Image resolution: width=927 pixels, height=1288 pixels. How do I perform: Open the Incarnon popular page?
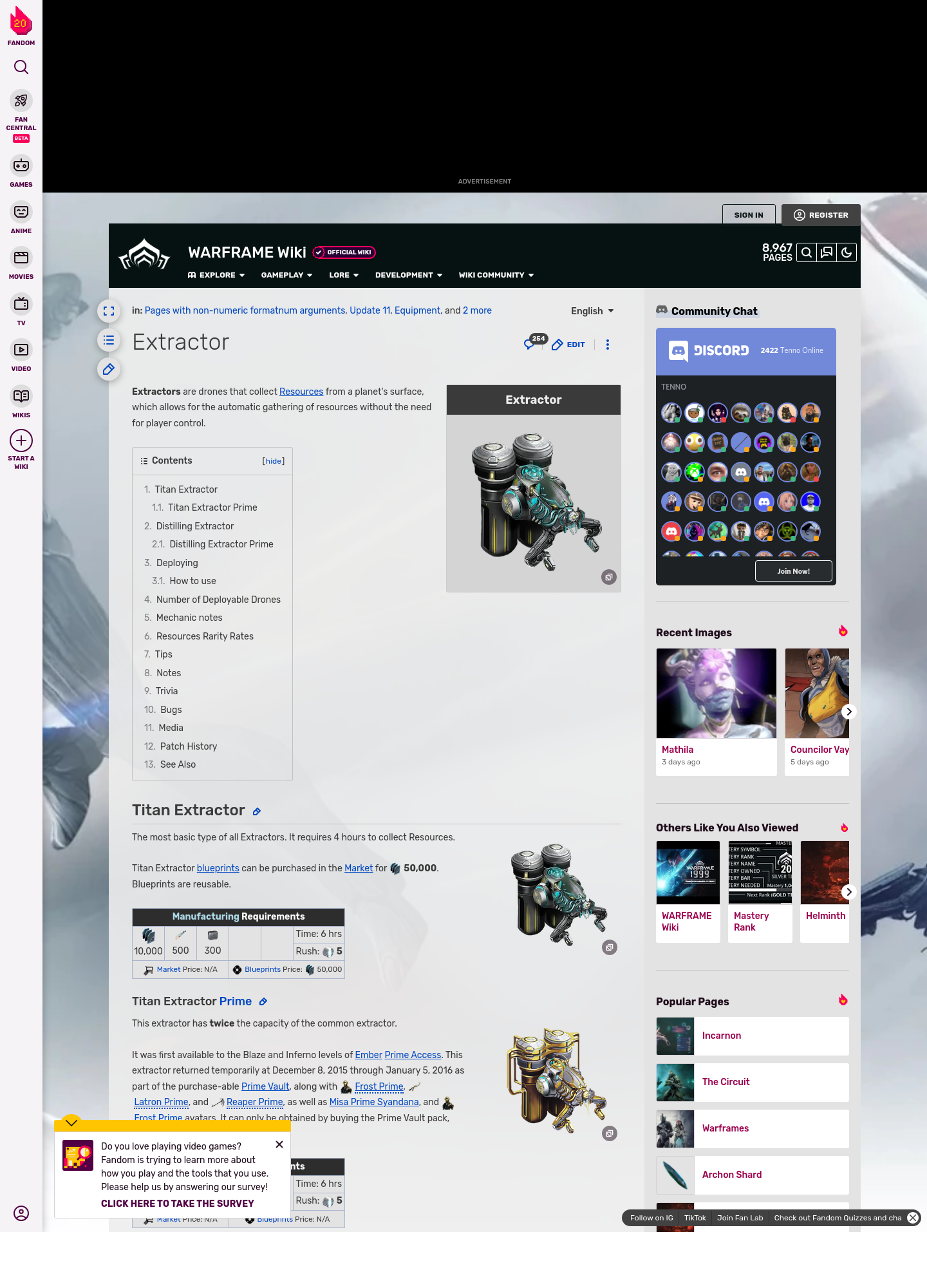pyautogui.click(x=753, y=1036)
